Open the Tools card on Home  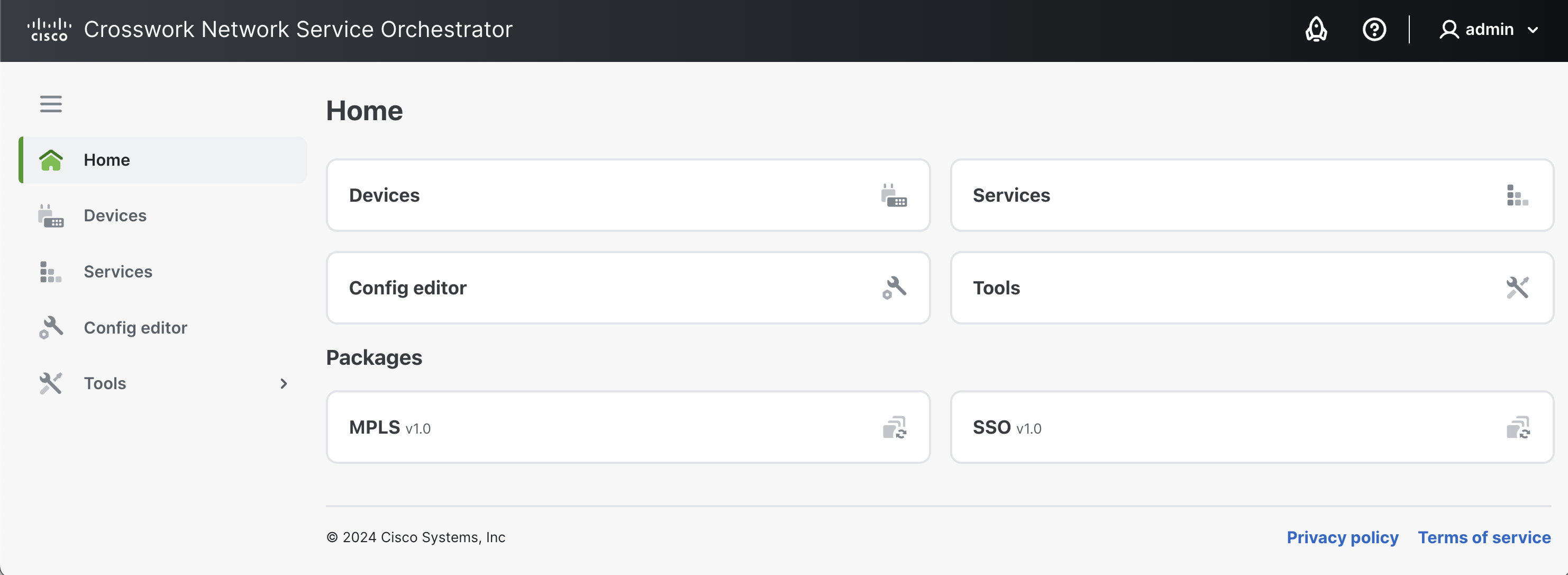click(x=1252, y=288)
